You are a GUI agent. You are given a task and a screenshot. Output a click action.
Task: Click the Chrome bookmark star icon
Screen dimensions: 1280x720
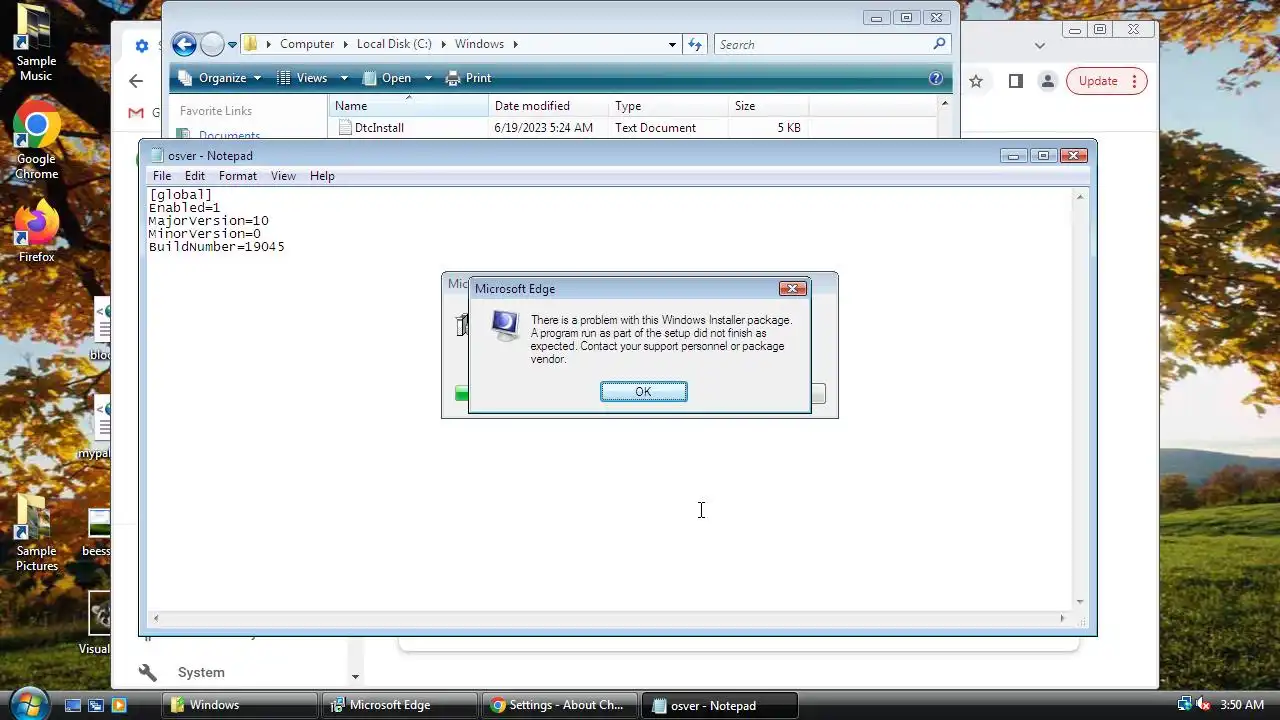coord(976,81)
